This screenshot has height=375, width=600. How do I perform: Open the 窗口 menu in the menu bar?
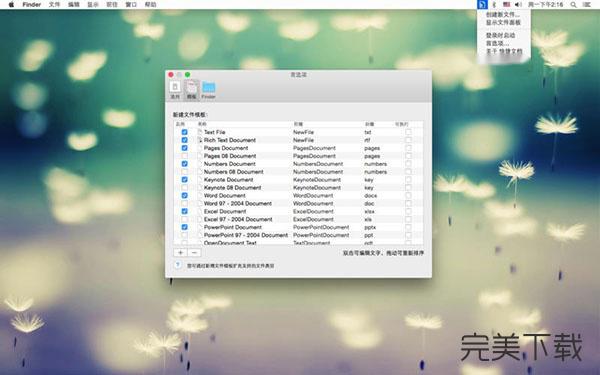(131, 5)
